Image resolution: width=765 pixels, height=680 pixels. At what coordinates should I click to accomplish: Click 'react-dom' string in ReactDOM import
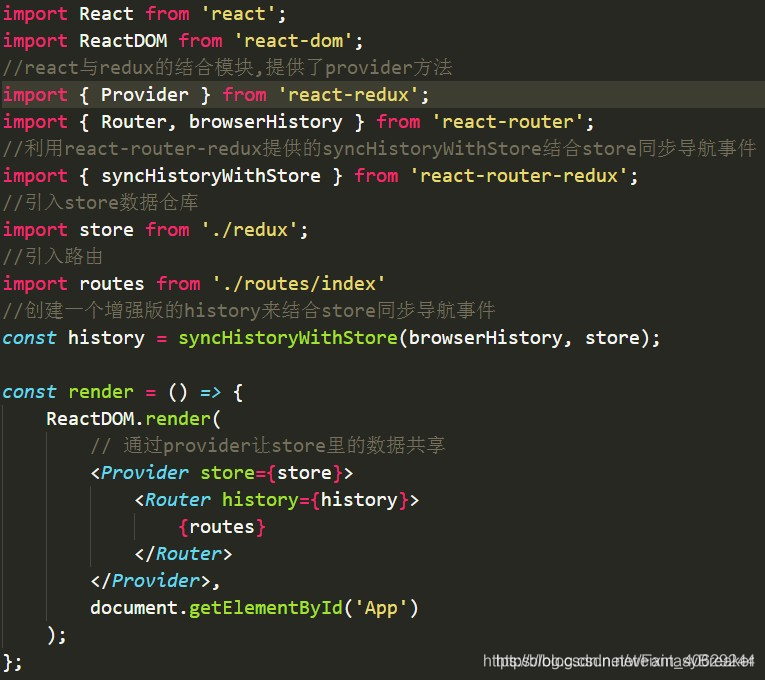click(293, 41)
